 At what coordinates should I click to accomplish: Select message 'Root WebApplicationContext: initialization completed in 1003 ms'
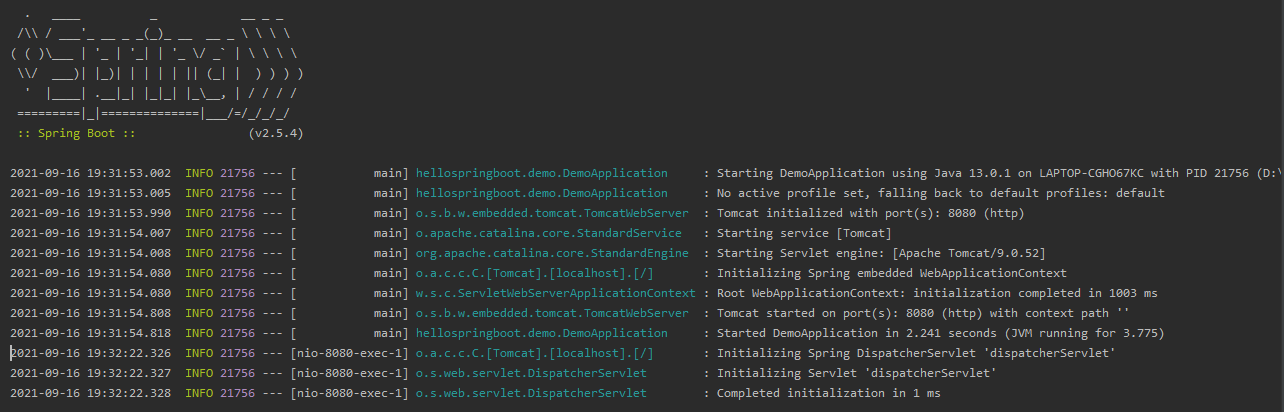(938, 293)
